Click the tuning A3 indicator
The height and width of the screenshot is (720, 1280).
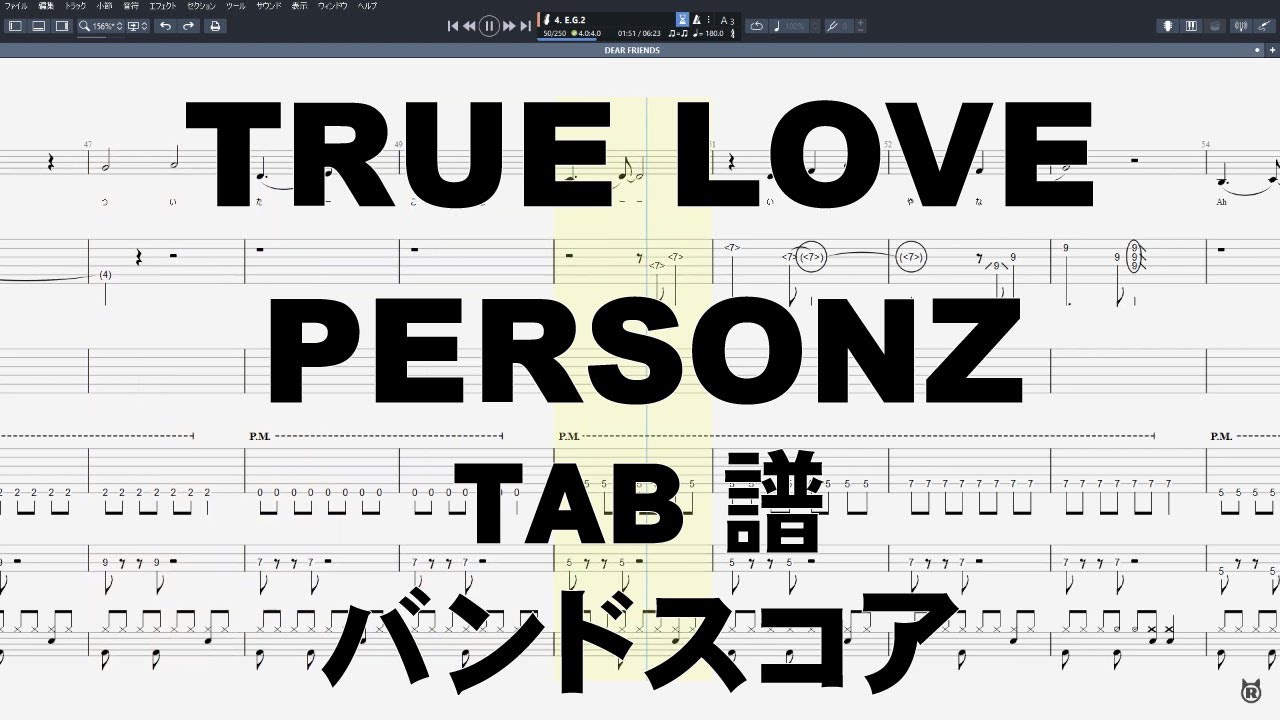pos(727,20)
